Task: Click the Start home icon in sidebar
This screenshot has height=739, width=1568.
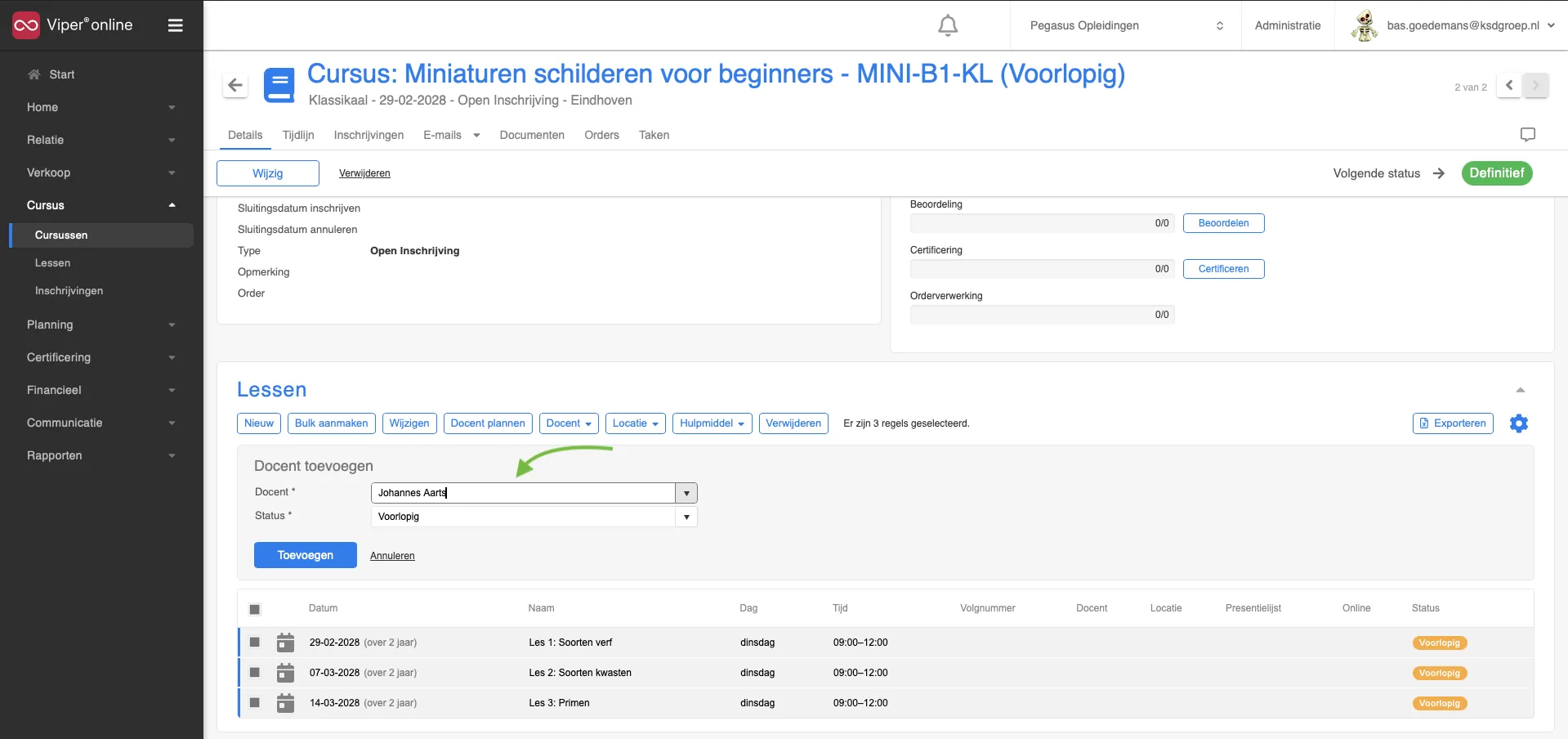Action: [34, 74]
